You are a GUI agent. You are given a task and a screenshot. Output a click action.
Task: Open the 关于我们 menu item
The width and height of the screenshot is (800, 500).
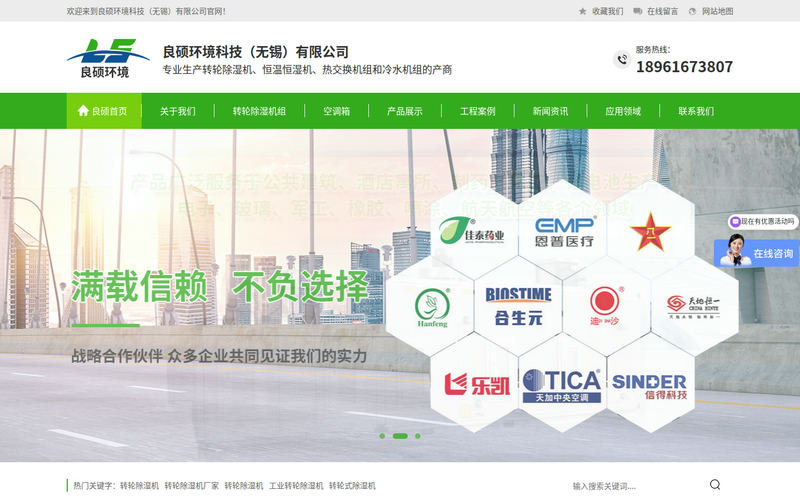178,111
